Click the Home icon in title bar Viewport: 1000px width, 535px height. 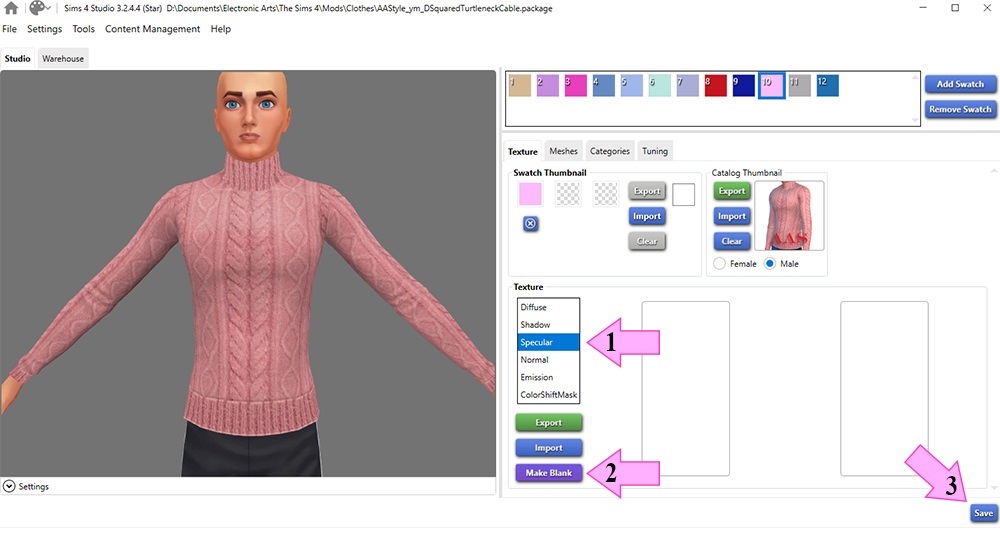(11, 9)
